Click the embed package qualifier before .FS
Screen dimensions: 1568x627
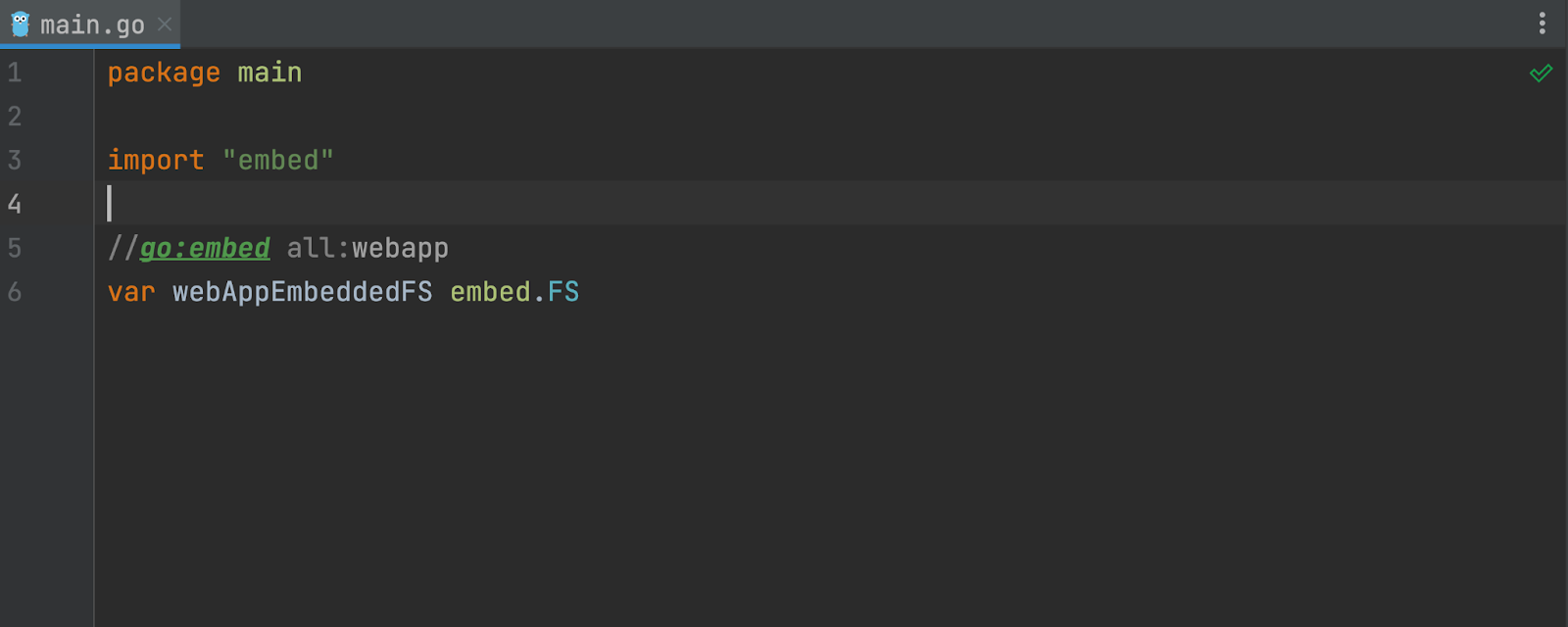coord(490,292)
